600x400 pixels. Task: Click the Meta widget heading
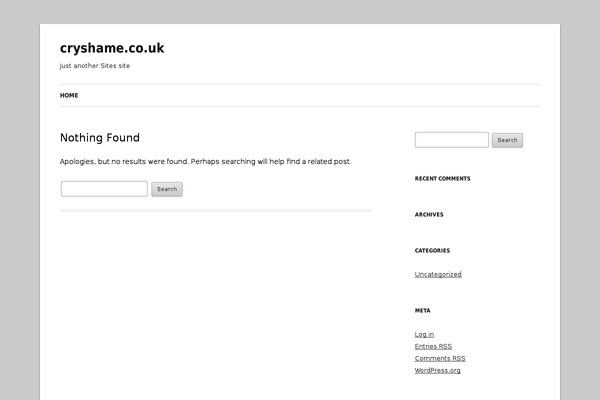tap(422, 311)
